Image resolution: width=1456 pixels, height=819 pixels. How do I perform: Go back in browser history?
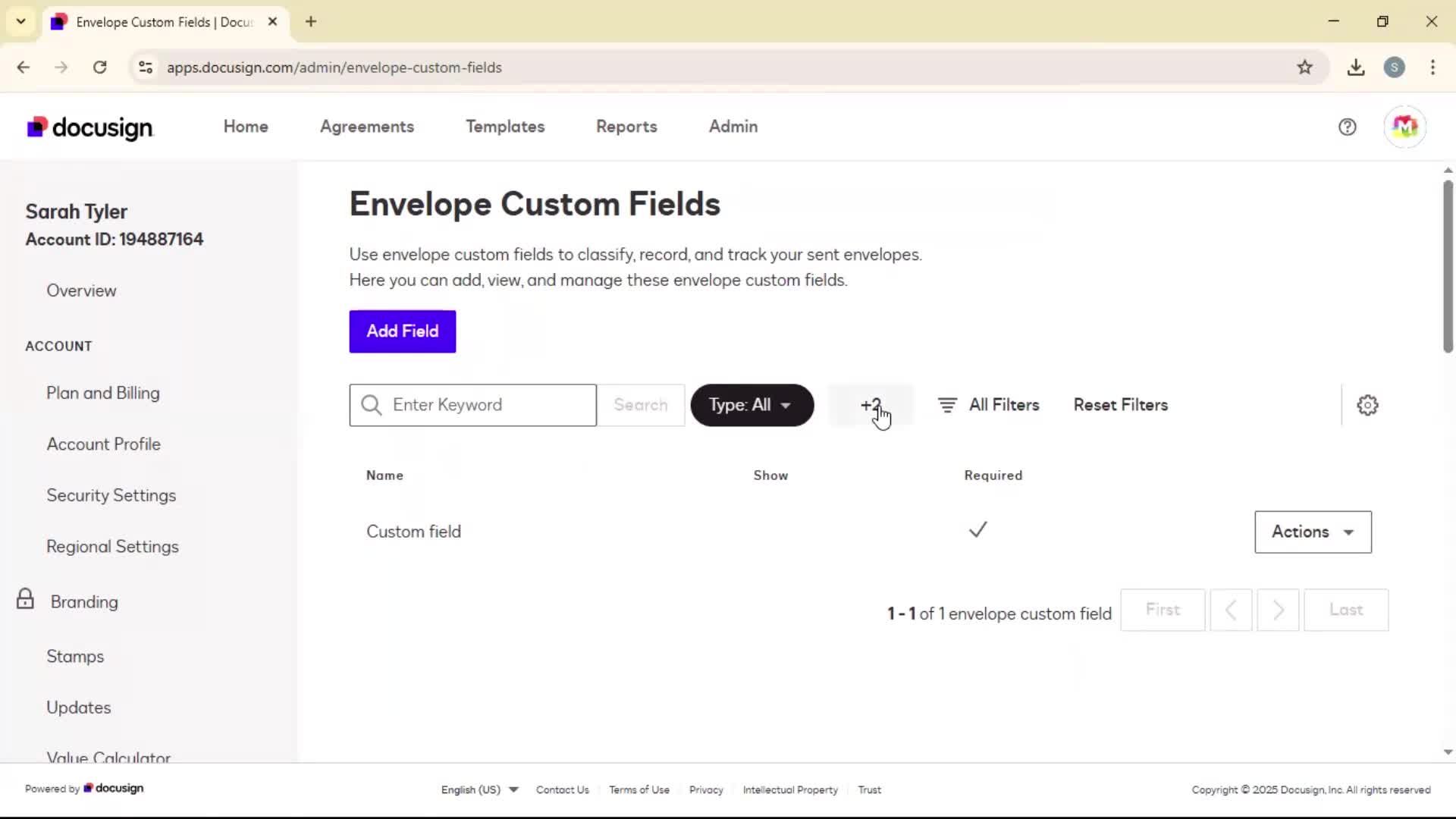click(x=24, y=67)
